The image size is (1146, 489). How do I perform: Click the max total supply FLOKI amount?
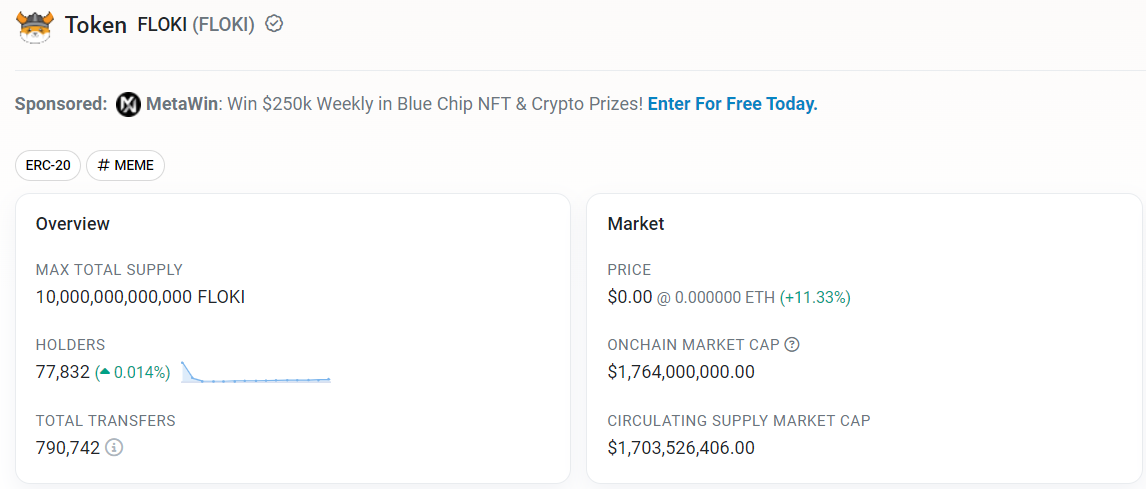click(140, 297)
